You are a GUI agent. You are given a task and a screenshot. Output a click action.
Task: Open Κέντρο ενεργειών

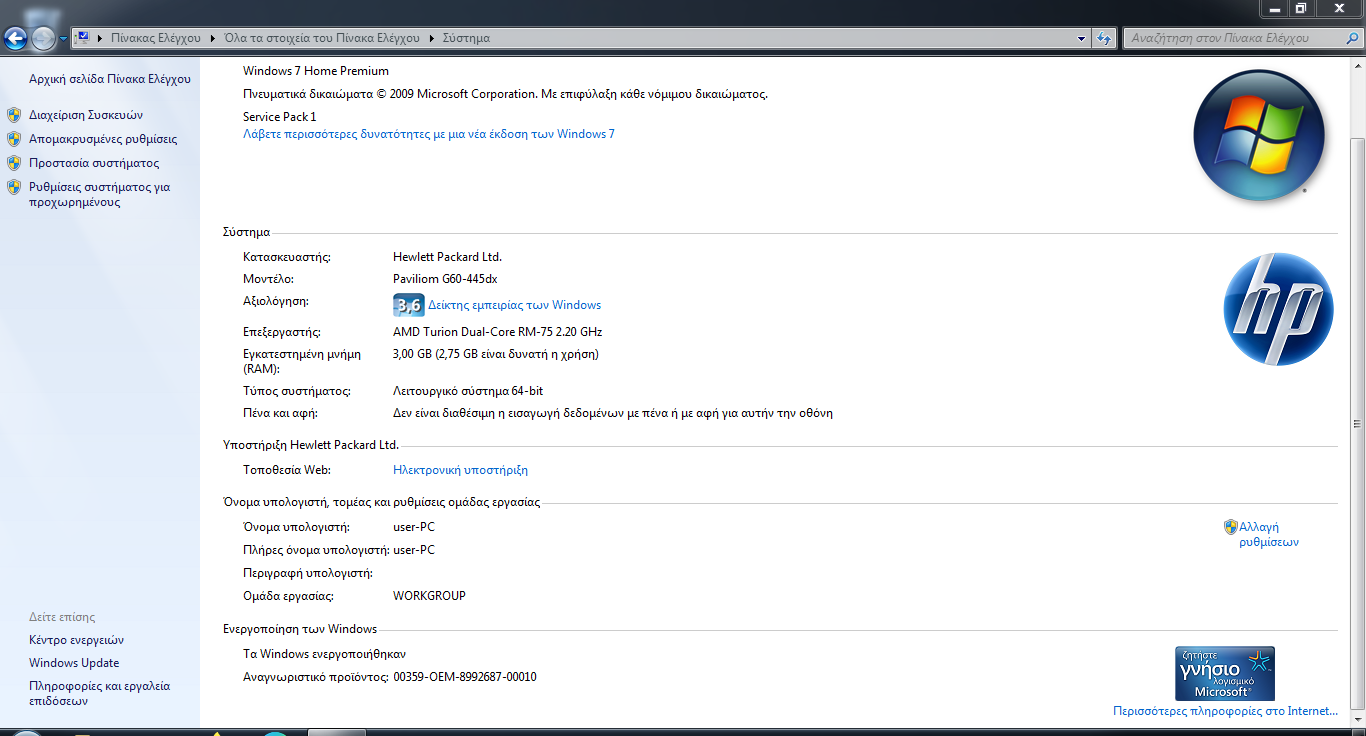[x=77, y=640]
